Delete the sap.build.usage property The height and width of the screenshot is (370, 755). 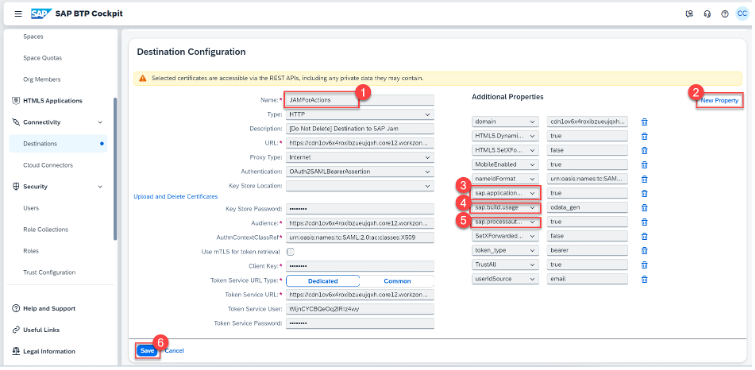pyautogui.click(x=644, y=208)
